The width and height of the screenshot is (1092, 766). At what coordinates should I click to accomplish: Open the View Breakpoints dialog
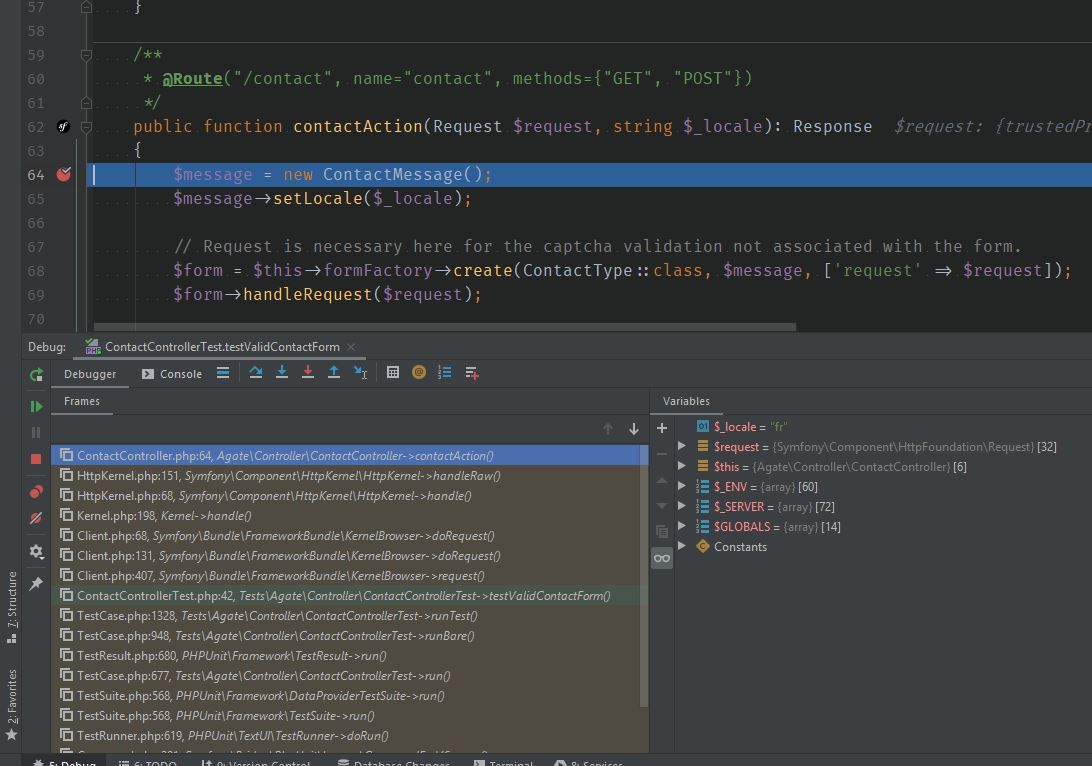[x=36, y=492]
